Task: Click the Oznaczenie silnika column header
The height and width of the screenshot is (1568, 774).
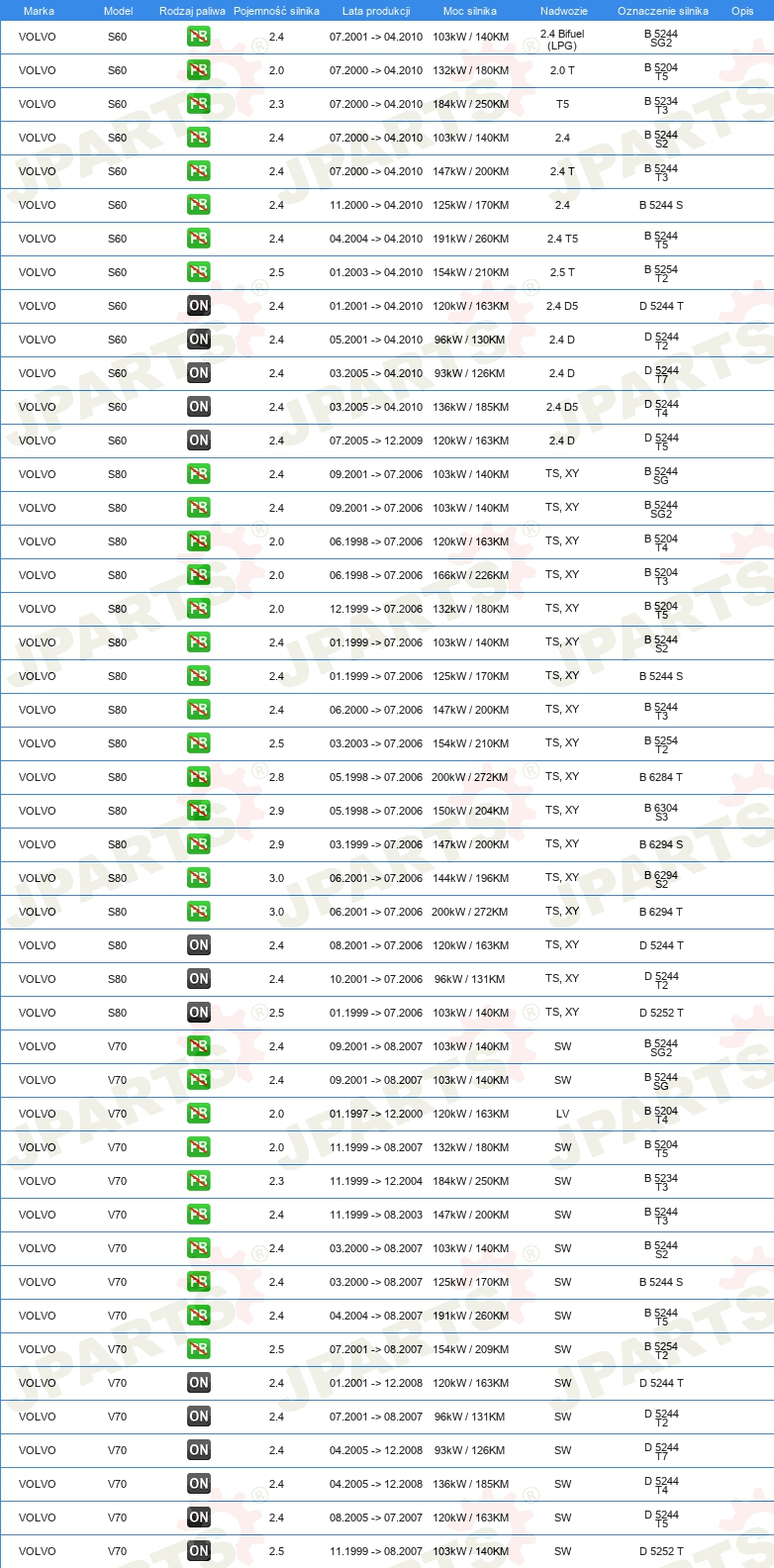Action: point(663,11)
